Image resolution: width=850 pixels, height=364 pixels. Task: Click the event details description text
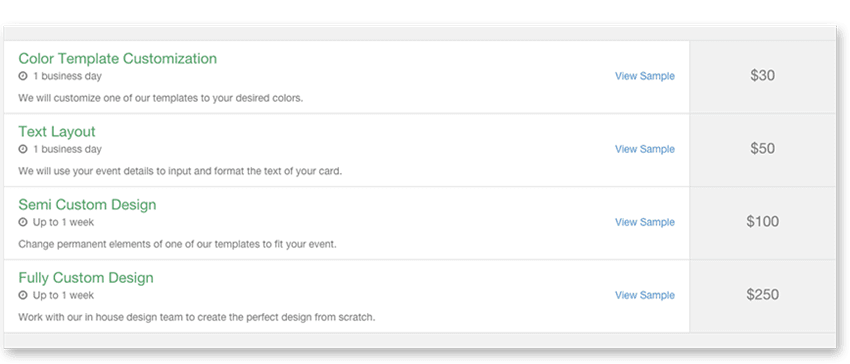[x=181, y=171]
